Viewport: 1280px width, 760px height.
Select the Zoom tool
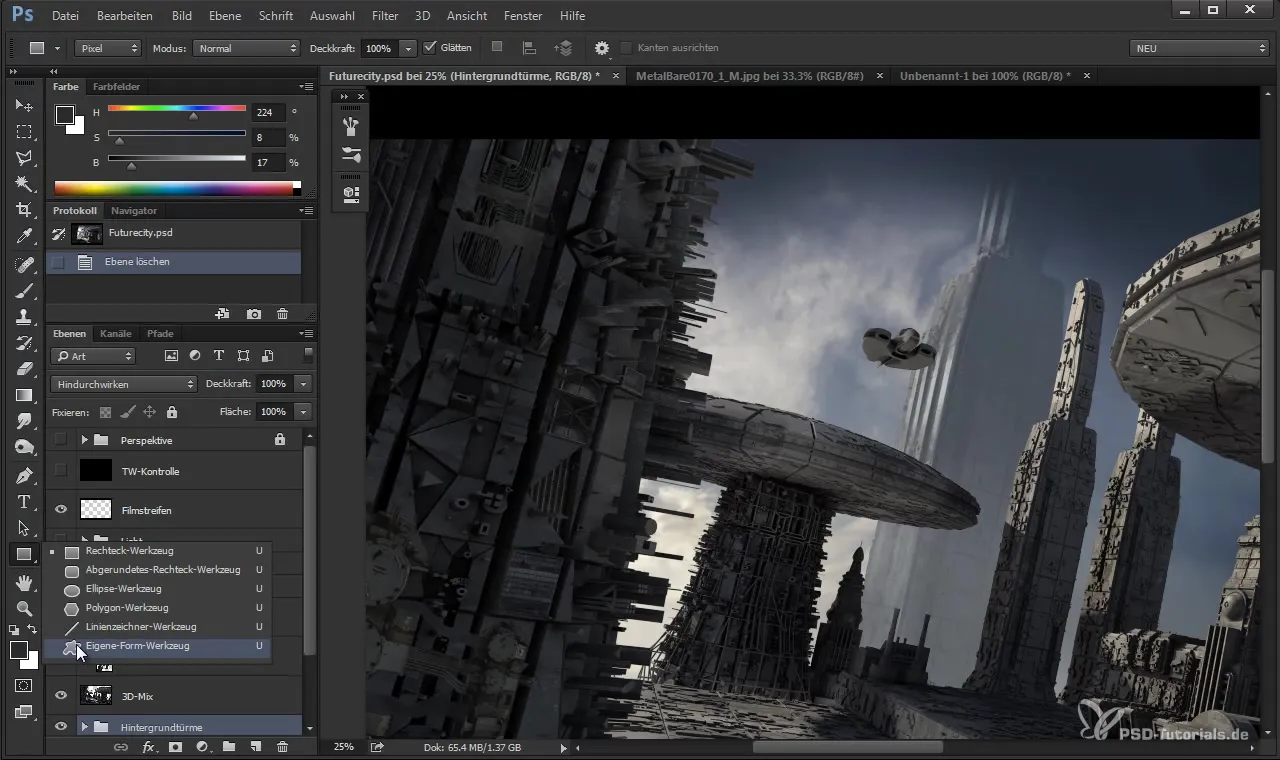24,608
